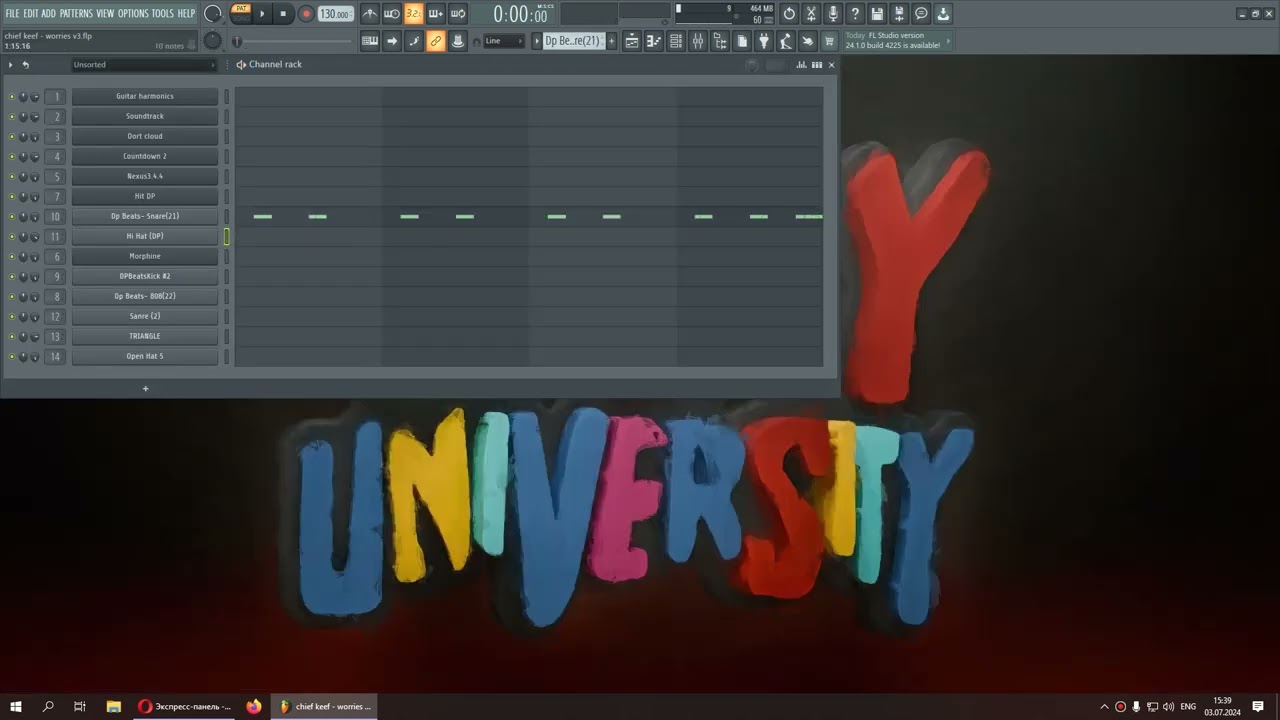
Task: Click the DPBeatsKick #2 channel button
Action: point(145,277)
